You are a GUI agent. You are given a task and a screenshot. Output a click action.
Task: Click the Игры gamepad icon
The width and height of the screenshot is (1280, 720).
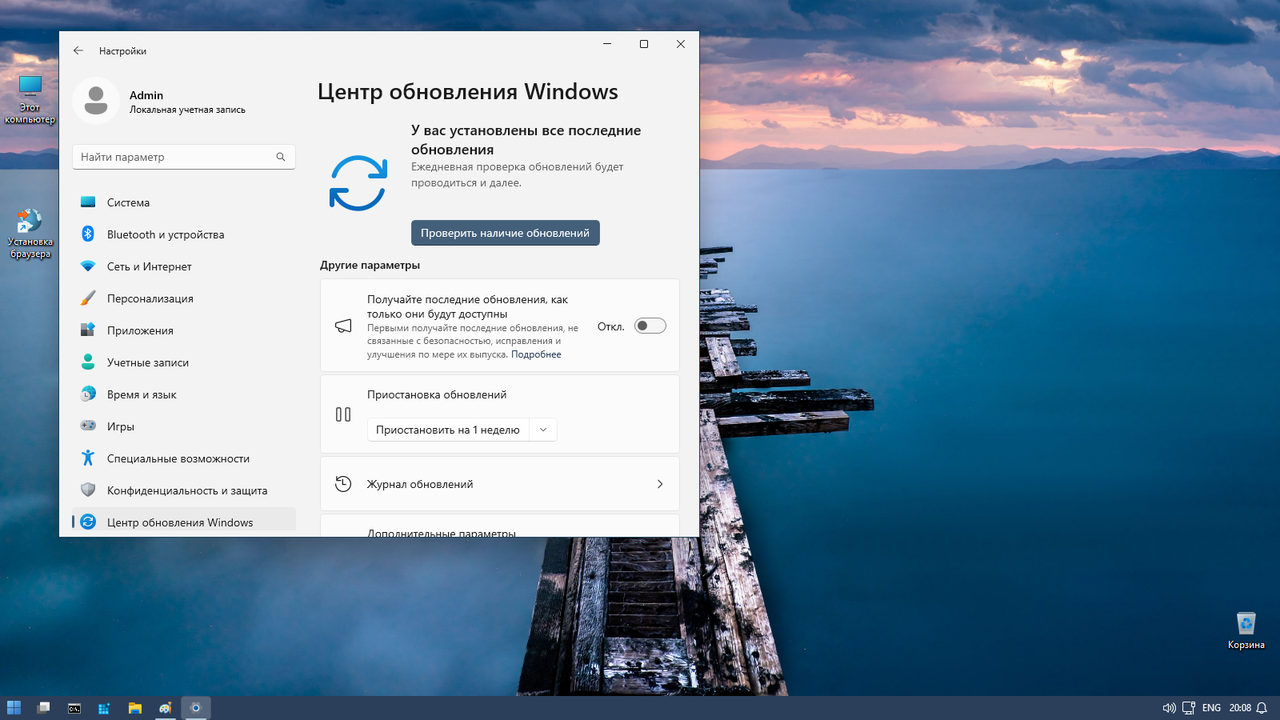pyautogui.click(x=88, y=426)
